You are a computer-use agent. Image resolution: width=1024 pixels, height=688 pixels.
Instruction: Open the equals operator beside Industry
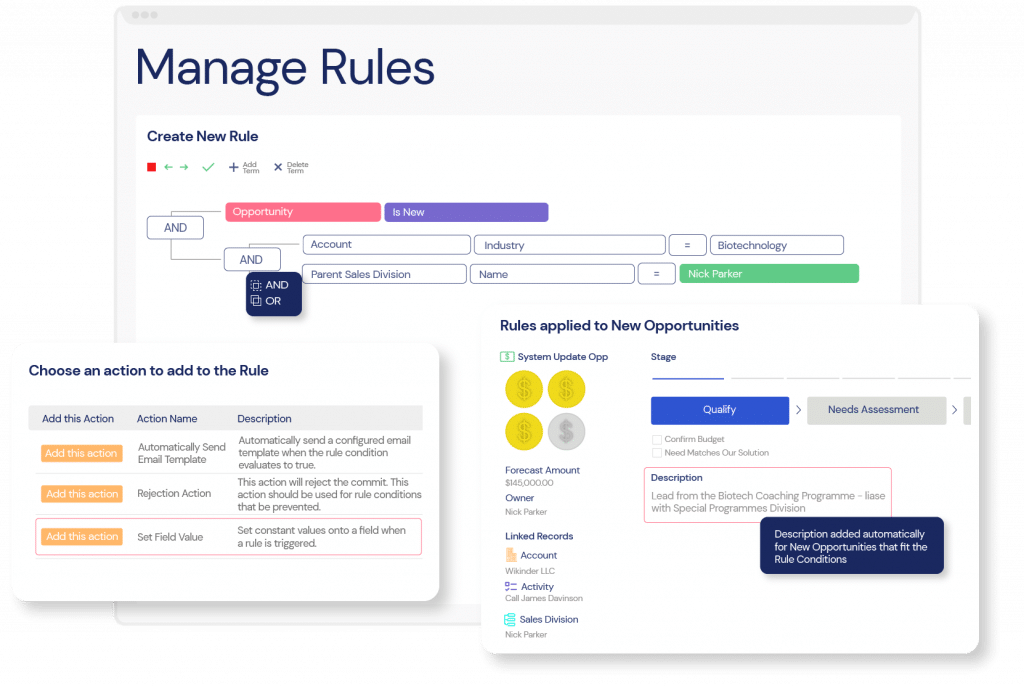[x=687, y=245]
